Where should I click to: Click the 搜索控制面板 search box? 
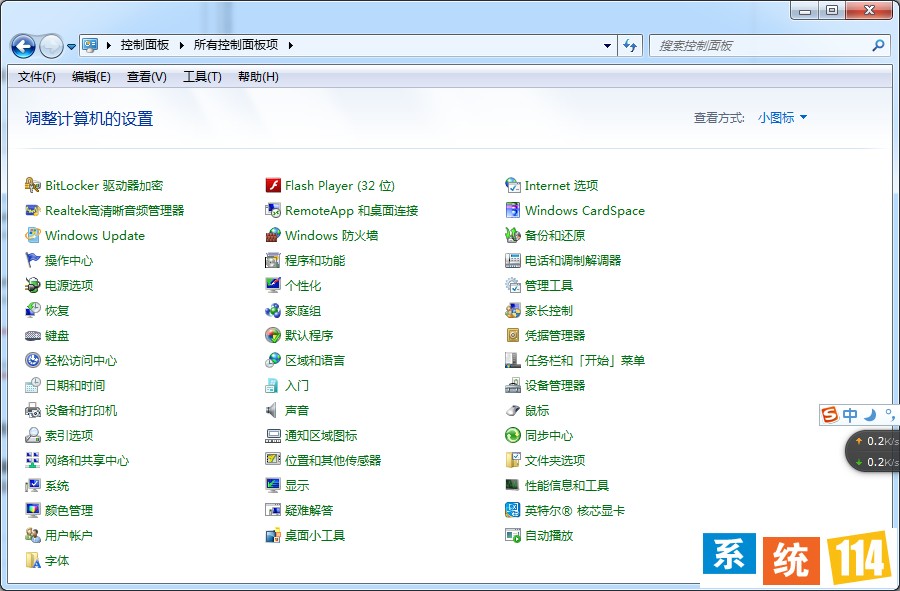(x=760, y=45)
